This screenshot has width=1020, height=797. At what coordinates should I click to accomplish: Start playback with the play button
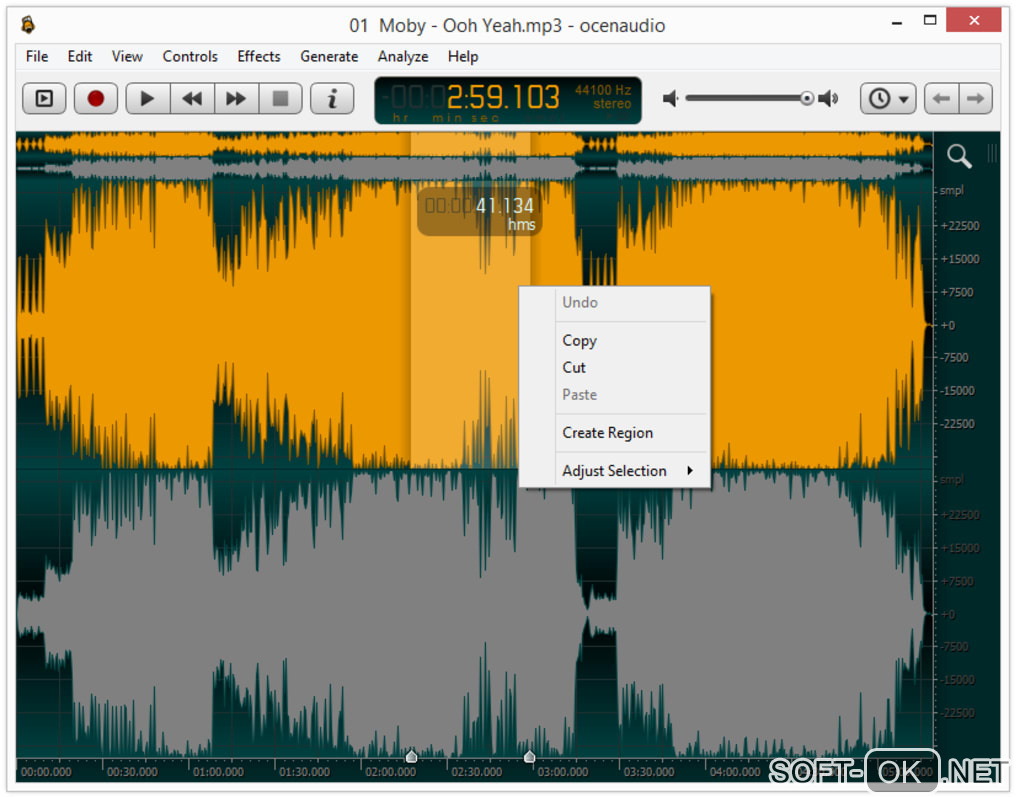148,99
